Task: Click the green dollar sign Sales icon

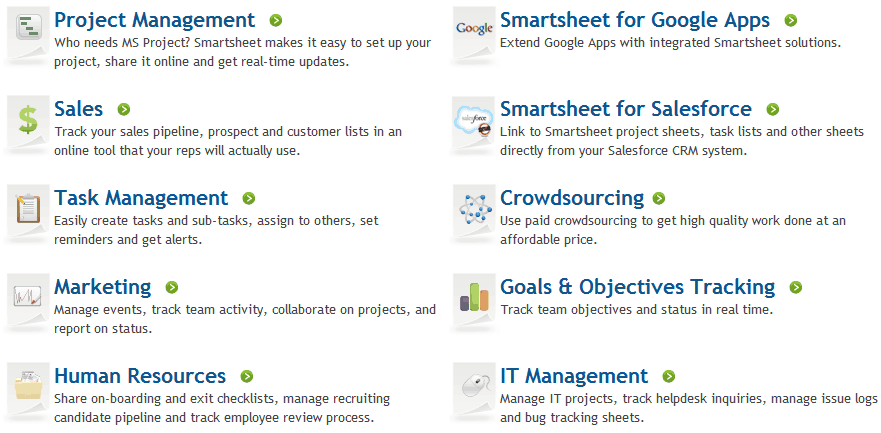Action: point(28,120)
